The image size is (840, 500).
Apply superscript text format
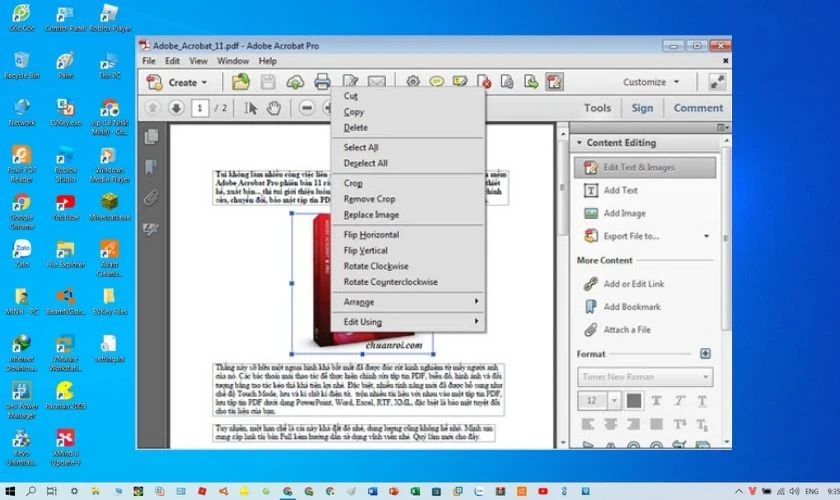[679, 424]
